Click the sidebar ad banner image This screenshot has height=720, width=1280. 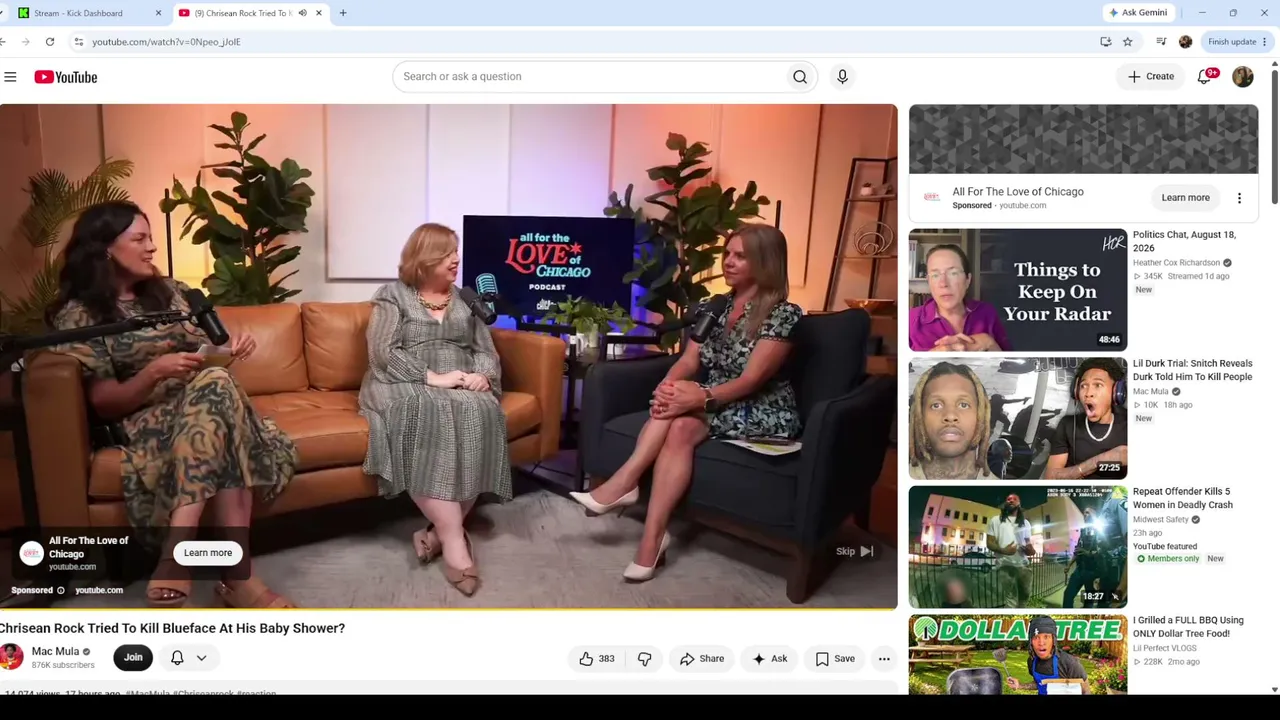(x=1083, y=140)
